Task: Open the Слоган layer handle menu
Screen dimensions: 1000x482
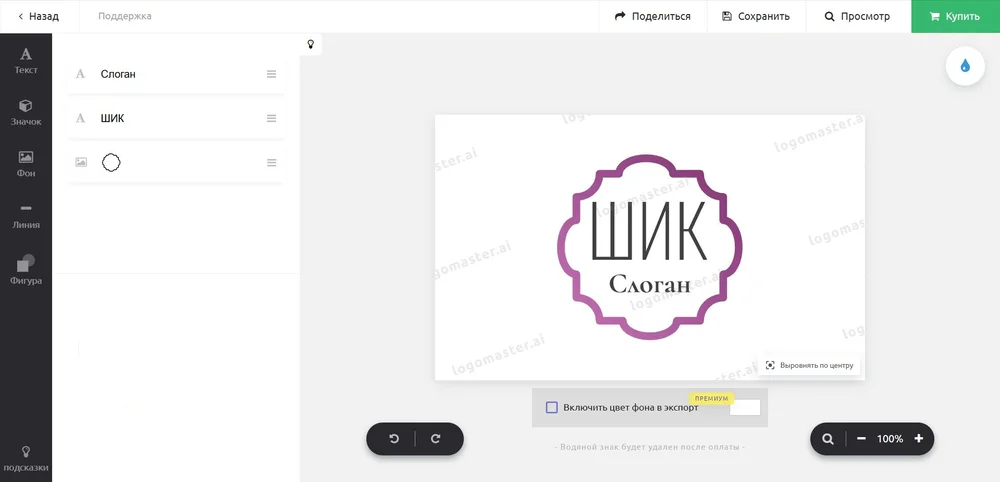Action: click(271, 74)
